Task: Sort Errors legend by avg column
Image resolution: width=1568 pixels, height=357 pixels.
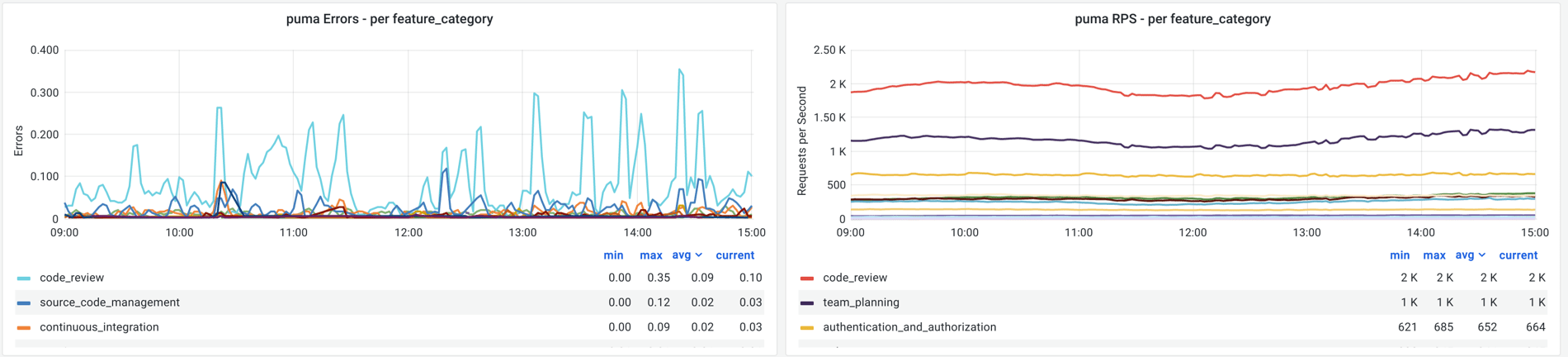Action: (x=682, y=255)
